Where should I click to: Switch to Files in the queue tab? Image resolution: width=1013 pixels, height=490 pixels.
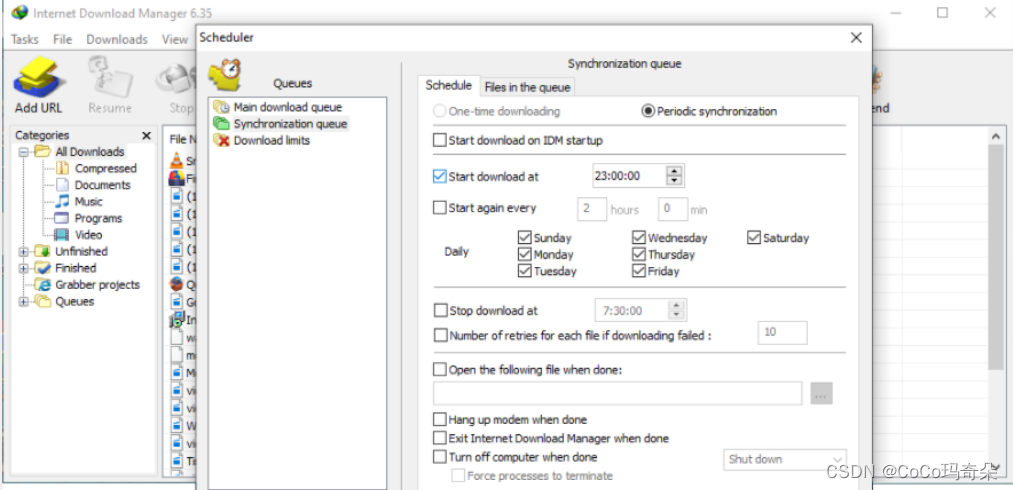click(x=527, y=87)
